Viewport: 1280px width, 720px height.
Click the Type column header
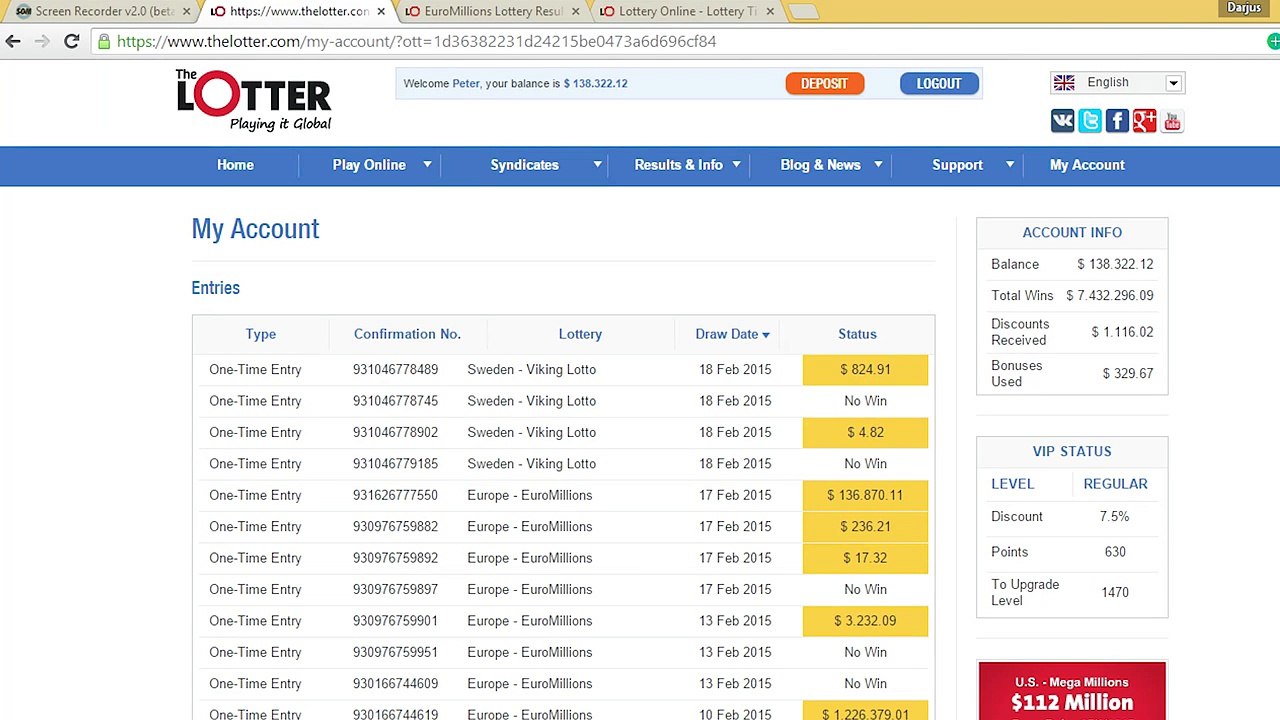pyautogui.click(x=260, y=334)
